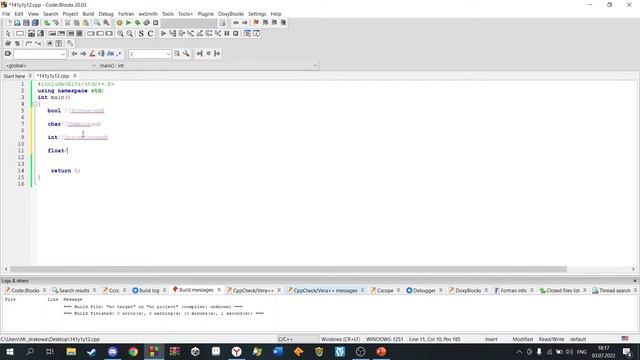Open Find with the magnifier icon
The image size is (640, 360).
pos(97,23)
